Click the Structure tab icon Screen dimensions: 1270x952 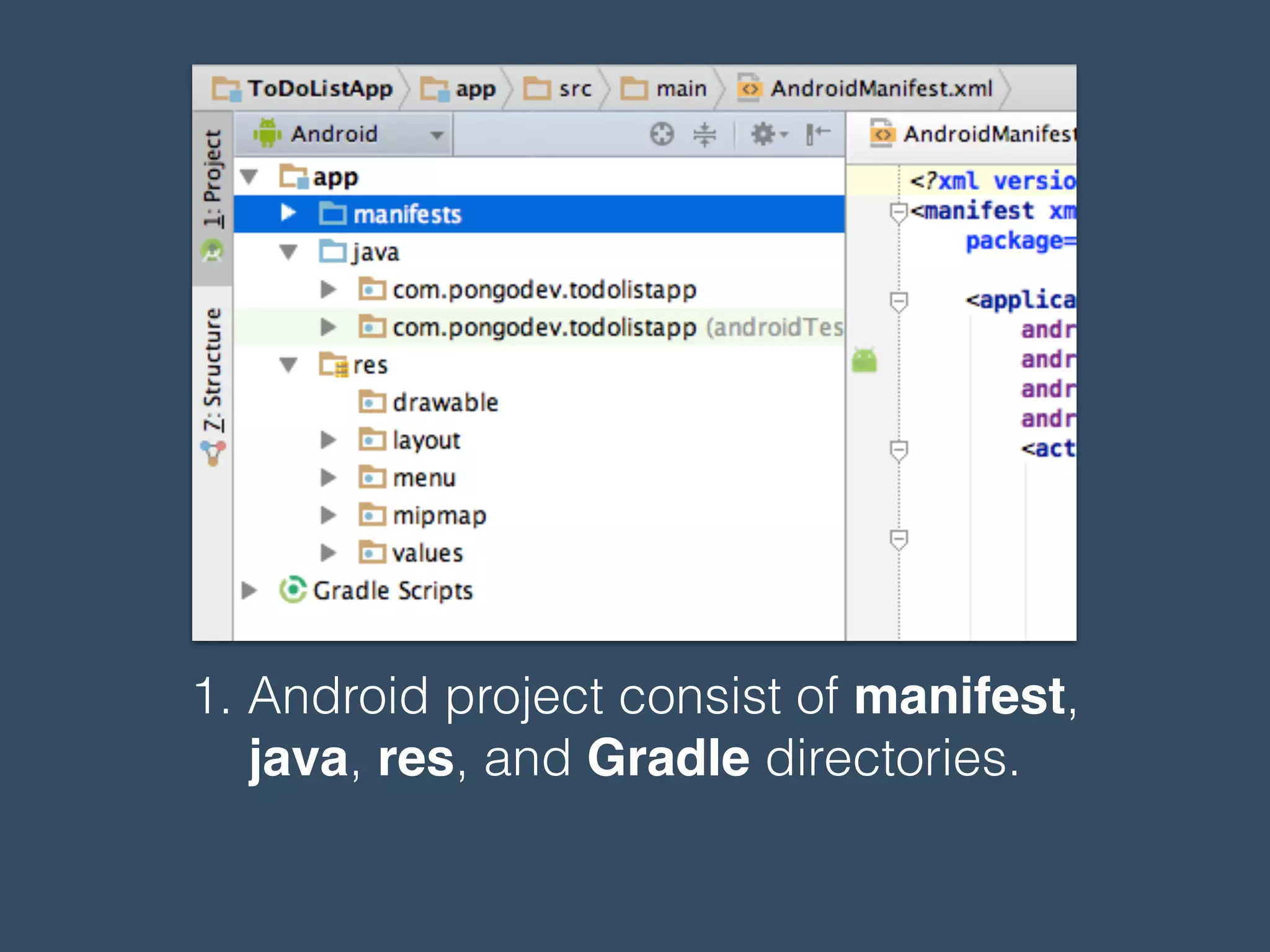(213, 453)
